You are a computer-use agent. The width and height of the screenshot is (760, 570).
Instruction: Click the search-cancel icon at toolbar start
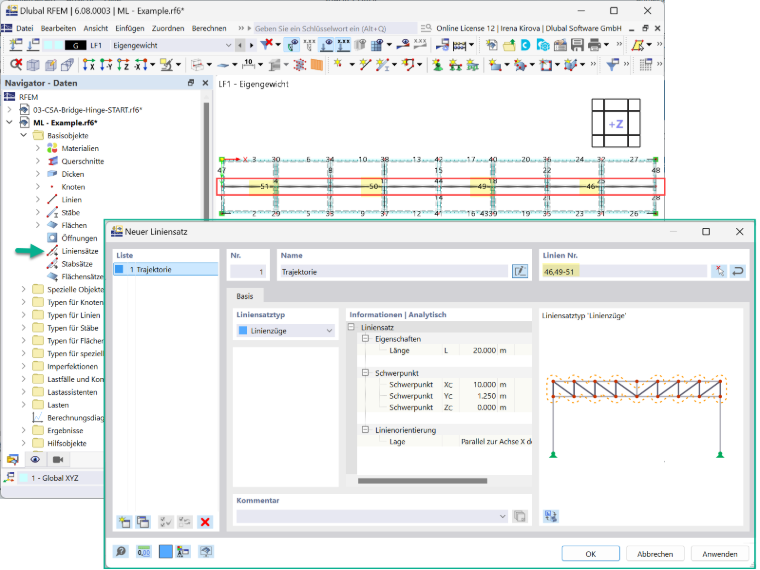point(16,64)
